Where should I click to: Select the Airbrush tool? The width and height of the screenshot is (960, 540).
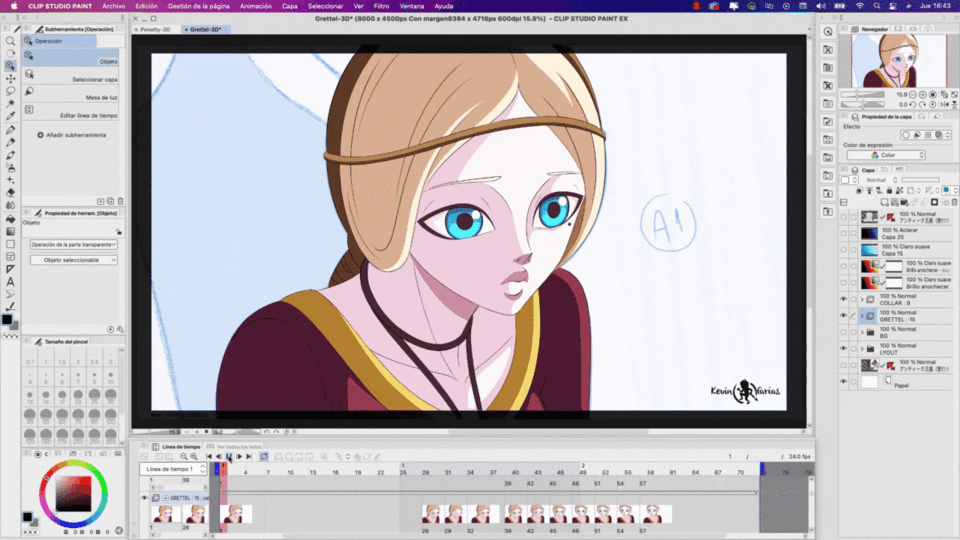coord(10,168)
